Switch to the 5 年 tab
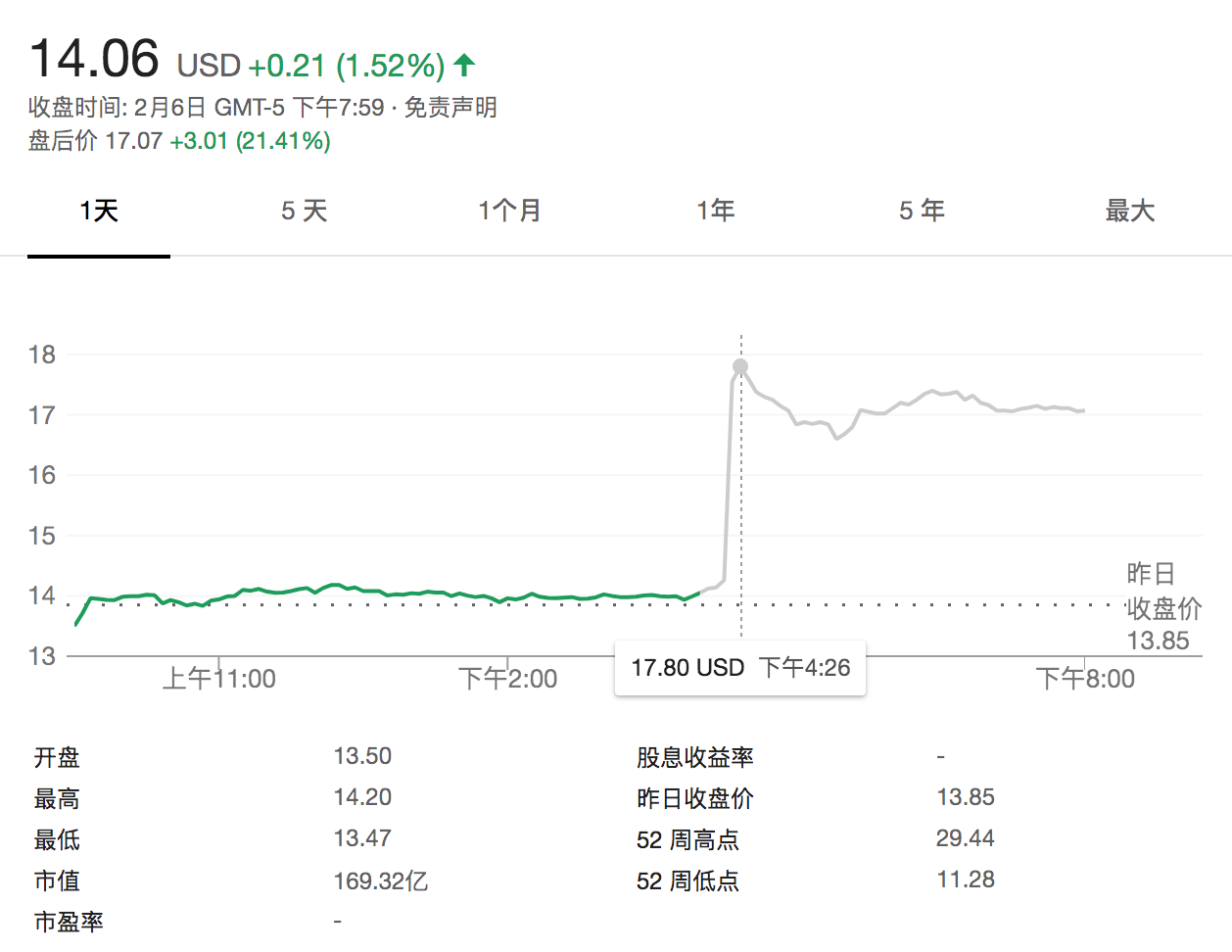The height and width of the screenshot is (952, 1232). [922, 211]
